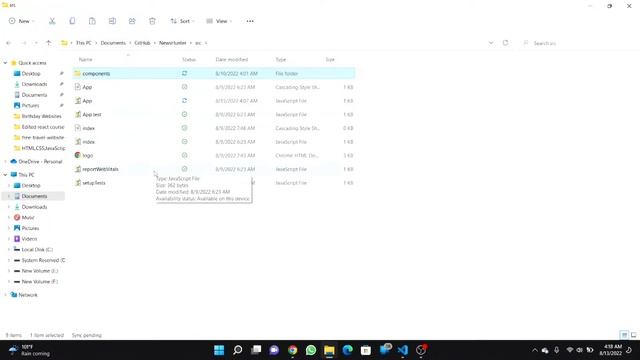Click Newsletter in address breadcrumb

[x=173, y=43]
